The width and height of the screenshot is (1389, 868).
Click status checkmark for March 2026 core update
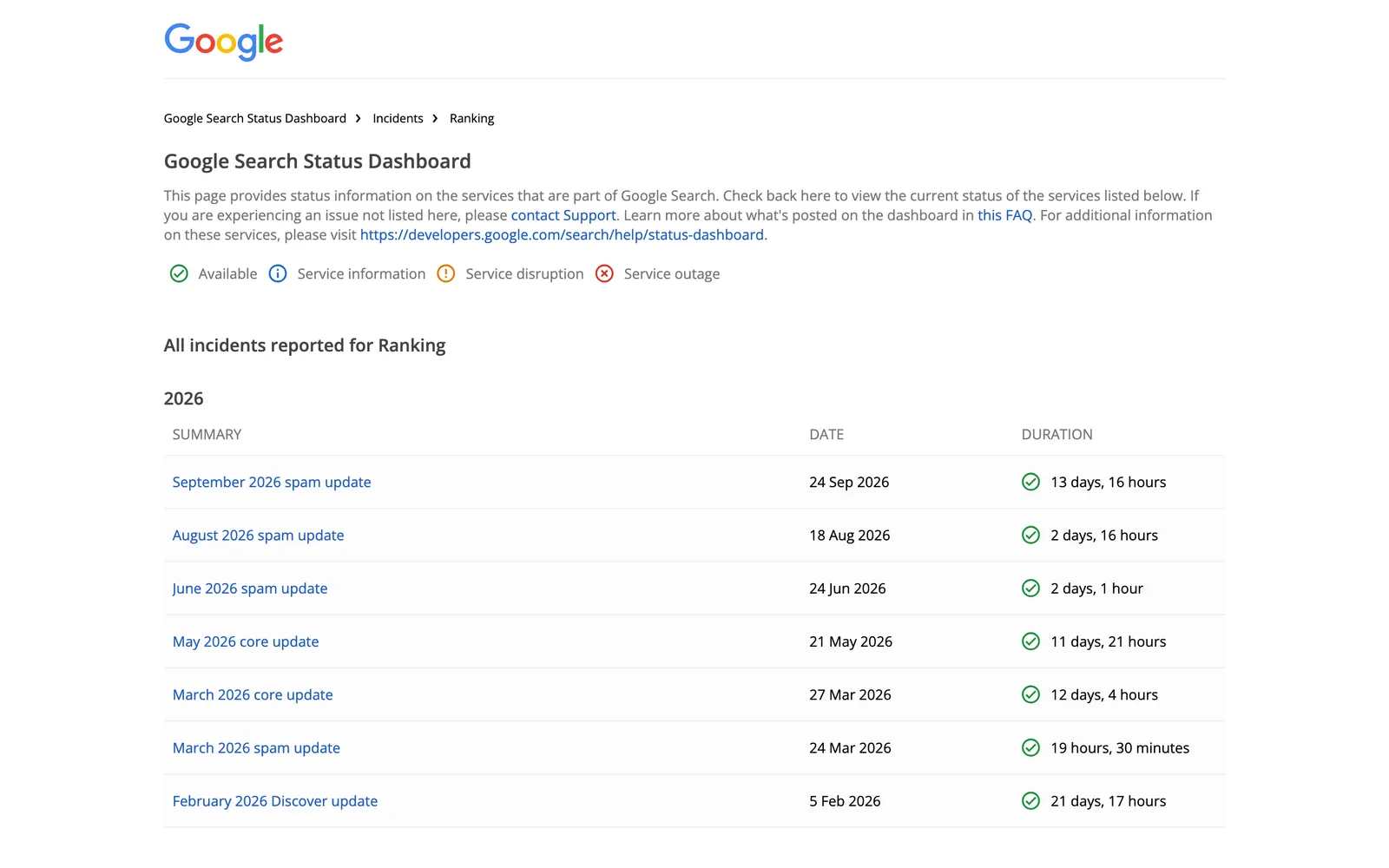coord(1030,694)
